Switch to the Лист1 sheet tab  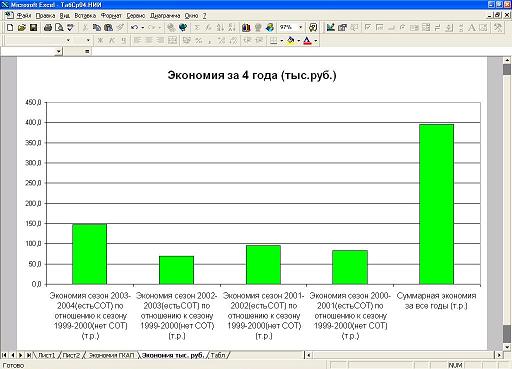click(x=46, y=355)
